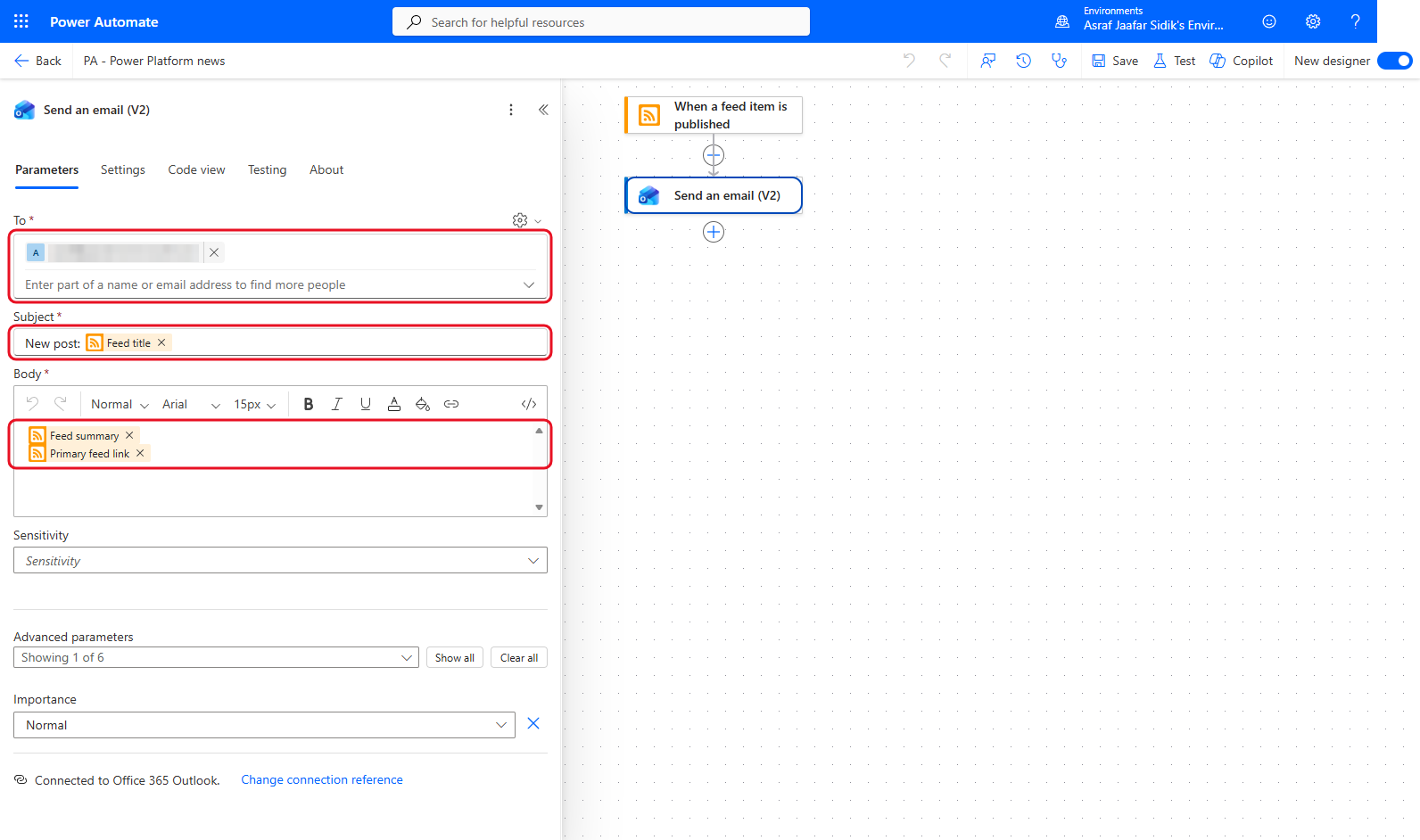Open the Normal paragraph style dropdown
The image size is (1420, 840).
point(120,404)
